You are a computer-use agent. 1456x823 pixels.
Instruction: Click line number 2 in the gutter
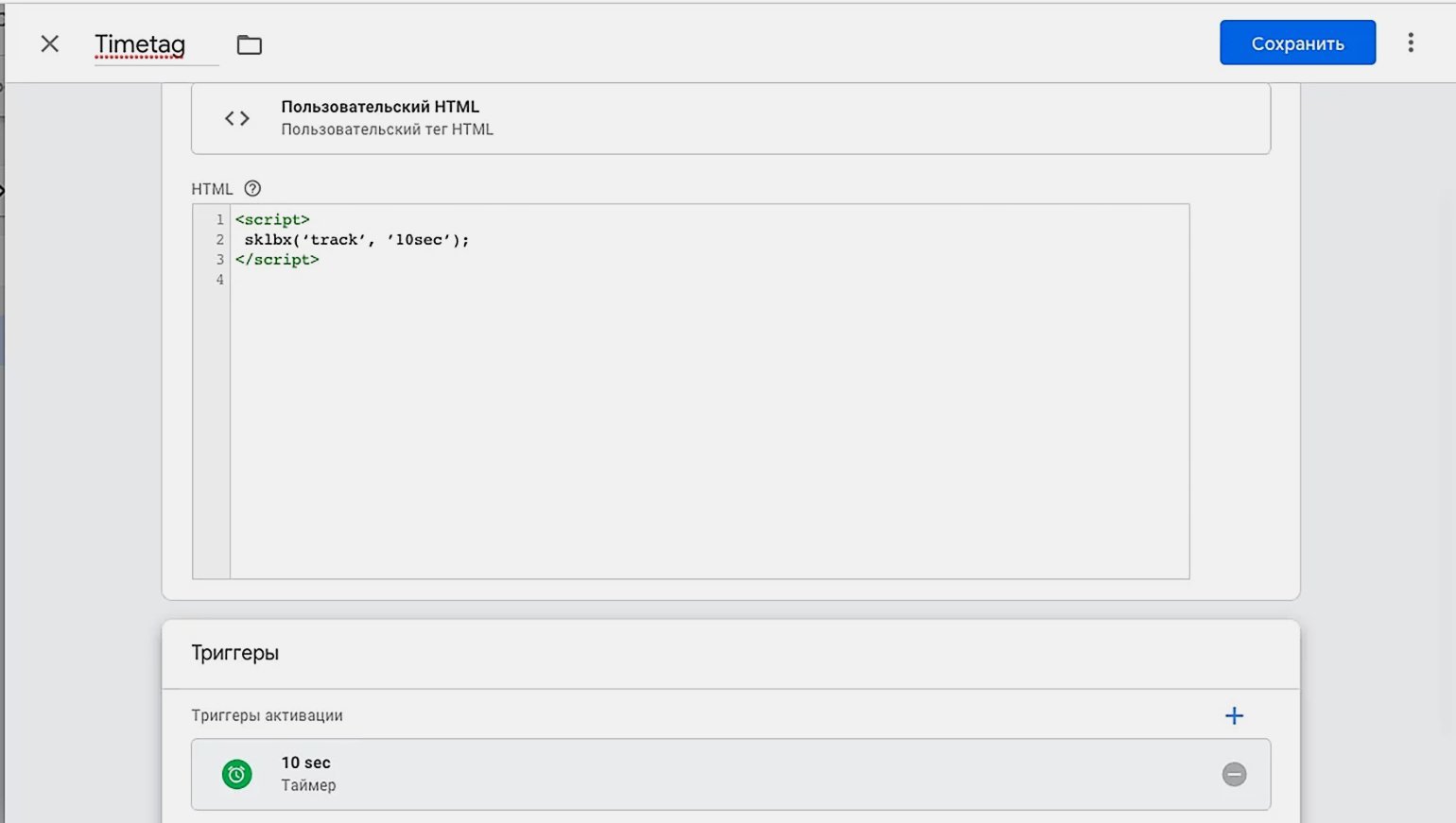pyautogui.click(x=220, y=240)
